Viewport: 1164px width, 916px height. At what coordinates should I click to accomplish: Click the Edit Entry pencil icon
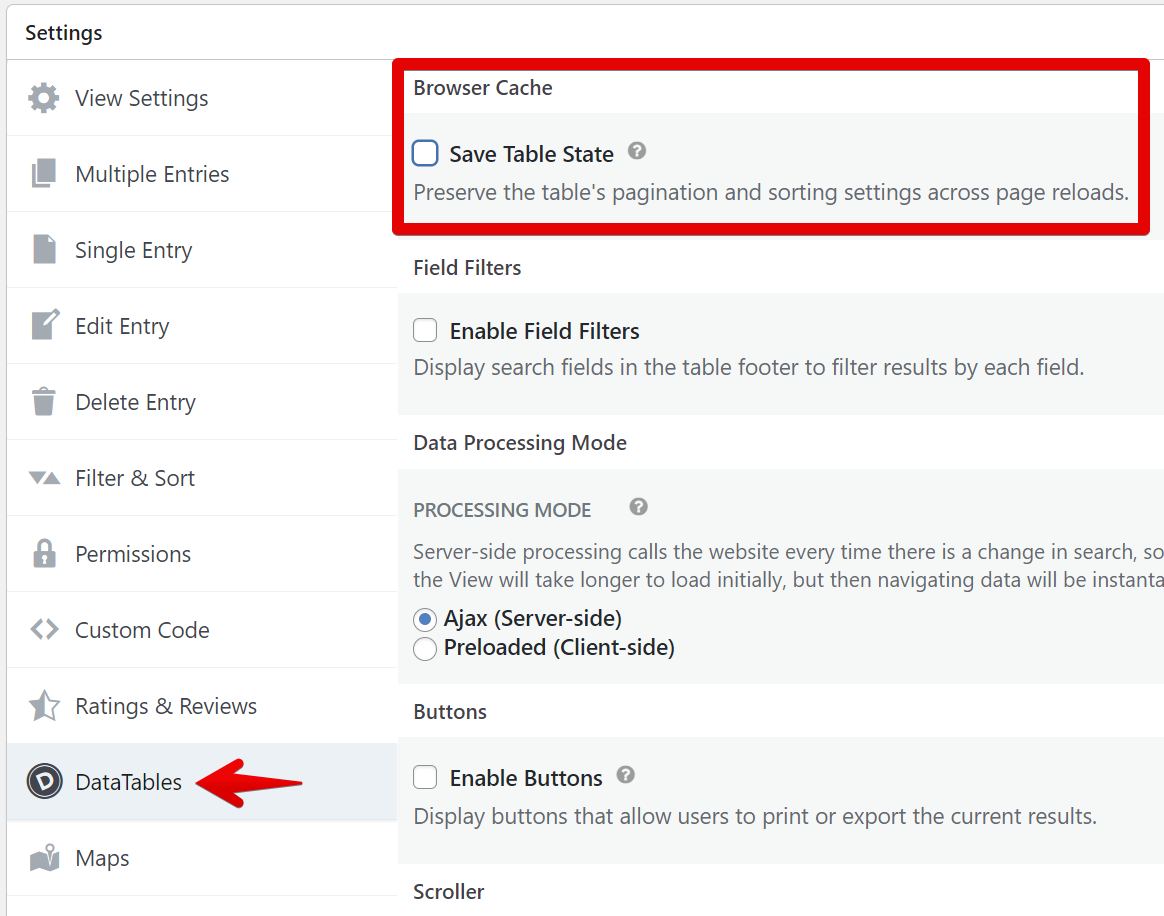coord(45,326)
